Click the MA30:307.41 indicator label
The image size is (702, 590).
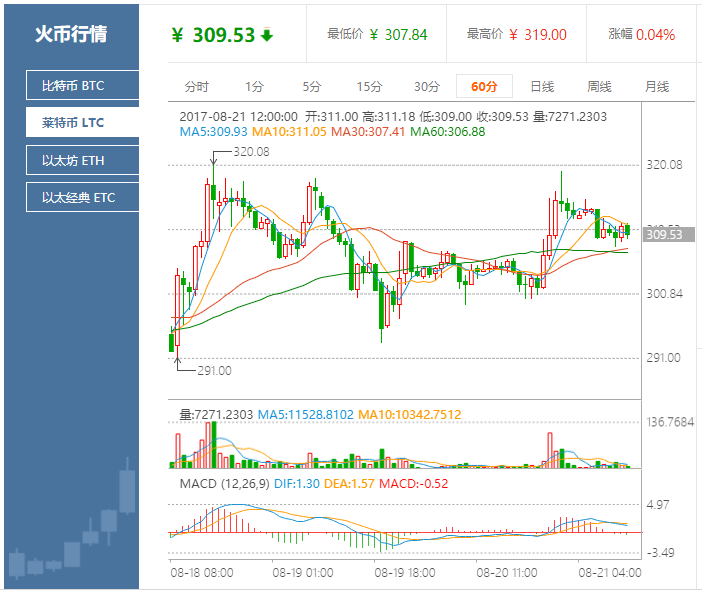[x=368, y=132]
